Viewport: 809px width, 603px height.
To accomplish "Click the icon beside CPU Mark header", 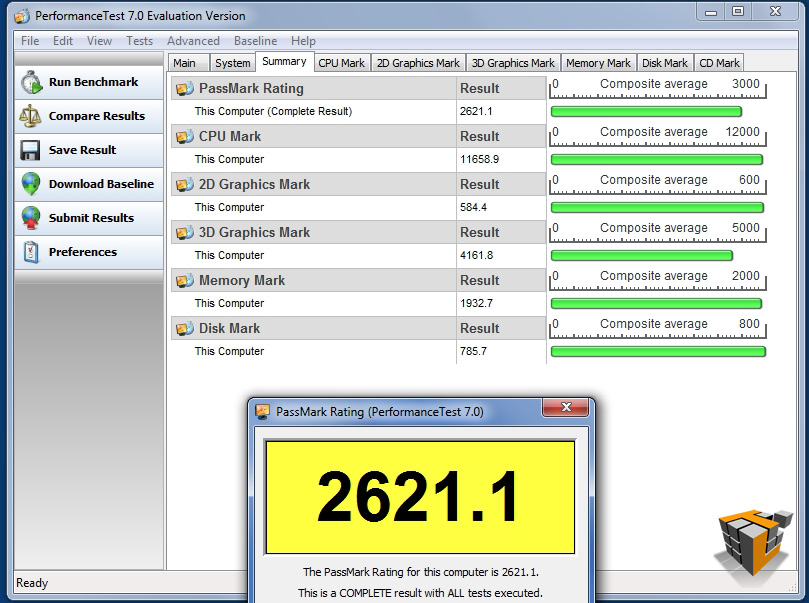I will point(185,136).
